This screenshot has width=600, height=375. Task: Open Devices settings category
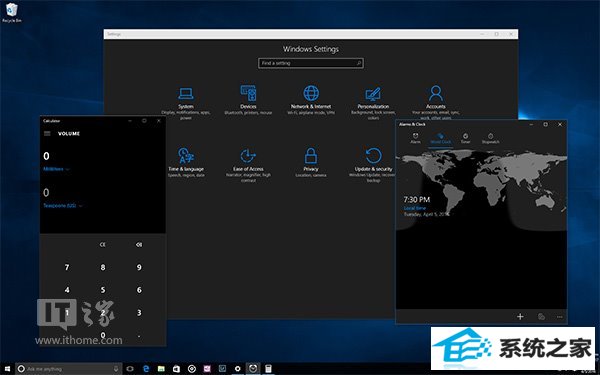click(x=248, y=99)
